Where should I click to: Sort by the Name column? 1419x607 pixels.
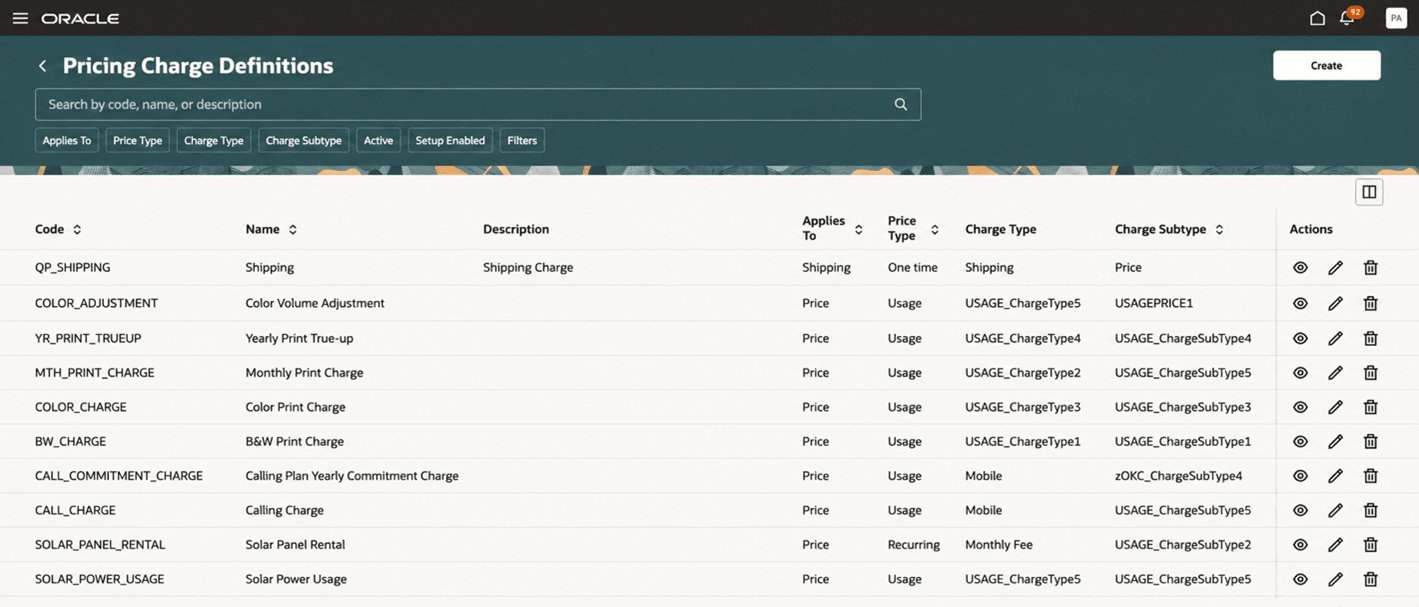[x=292, y=230]
